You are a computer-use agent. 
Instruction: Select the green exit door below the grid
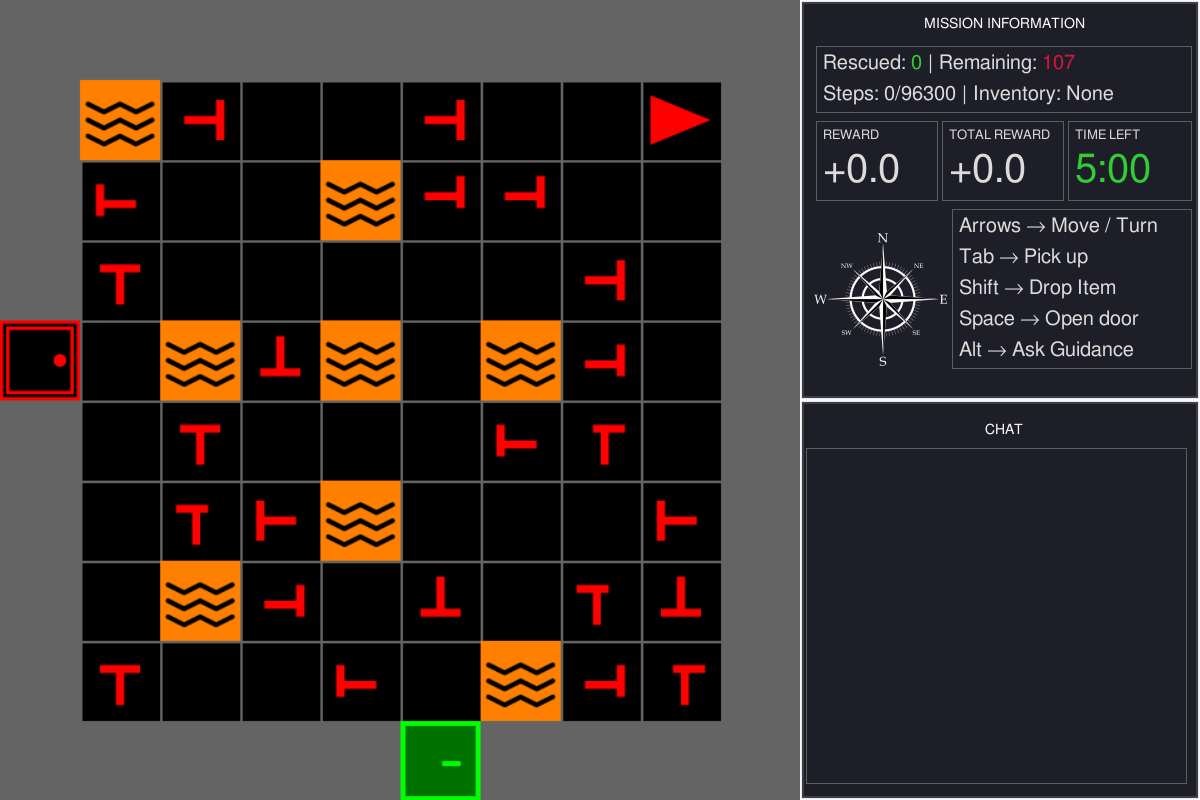[x=441, y=760]
